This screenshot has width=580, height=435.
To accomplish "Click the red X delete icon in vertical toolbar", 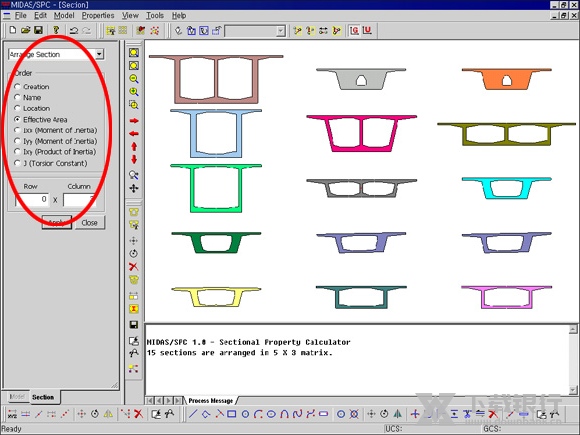I will 134,266.
